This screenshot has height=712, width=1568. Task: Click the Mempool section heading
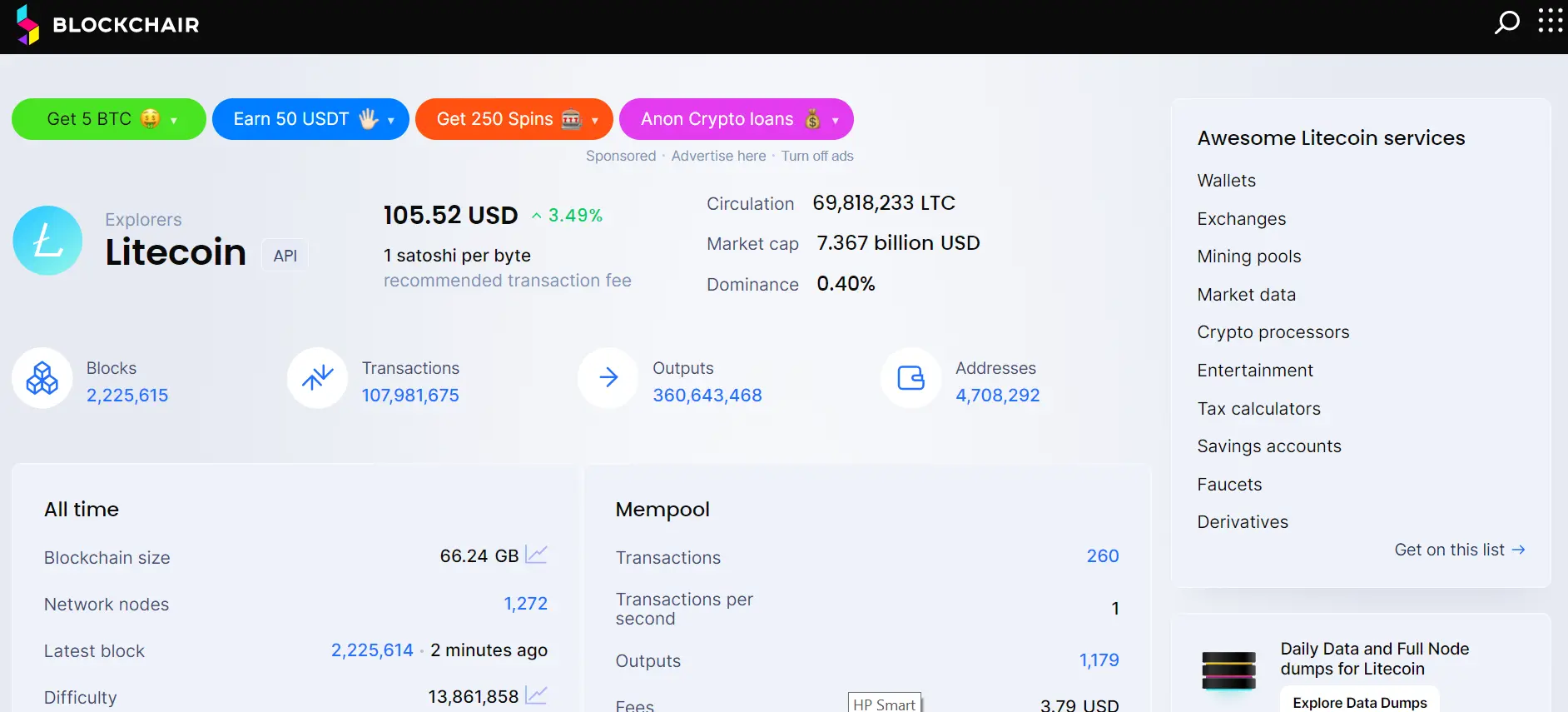(x=662, y=510)
